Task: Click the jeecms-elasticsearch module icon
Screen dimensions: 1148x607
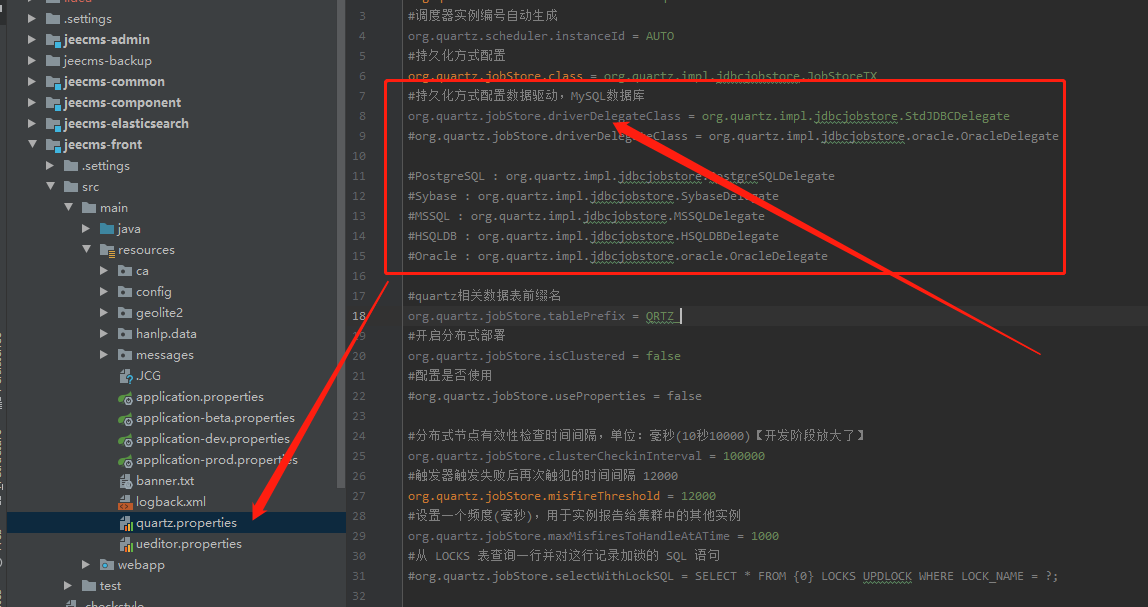Action: click(x=53, y=124)
